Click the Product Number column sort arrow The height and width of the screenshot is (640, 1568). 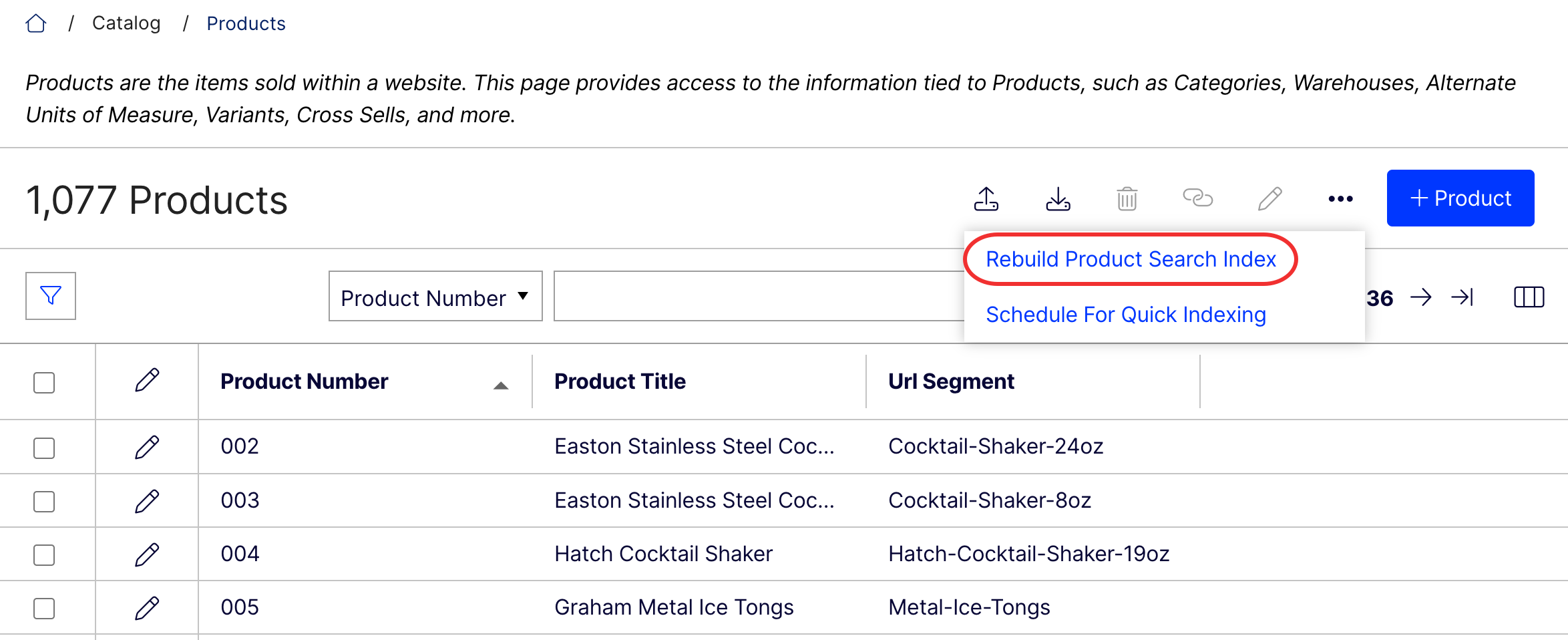point(500,385)
